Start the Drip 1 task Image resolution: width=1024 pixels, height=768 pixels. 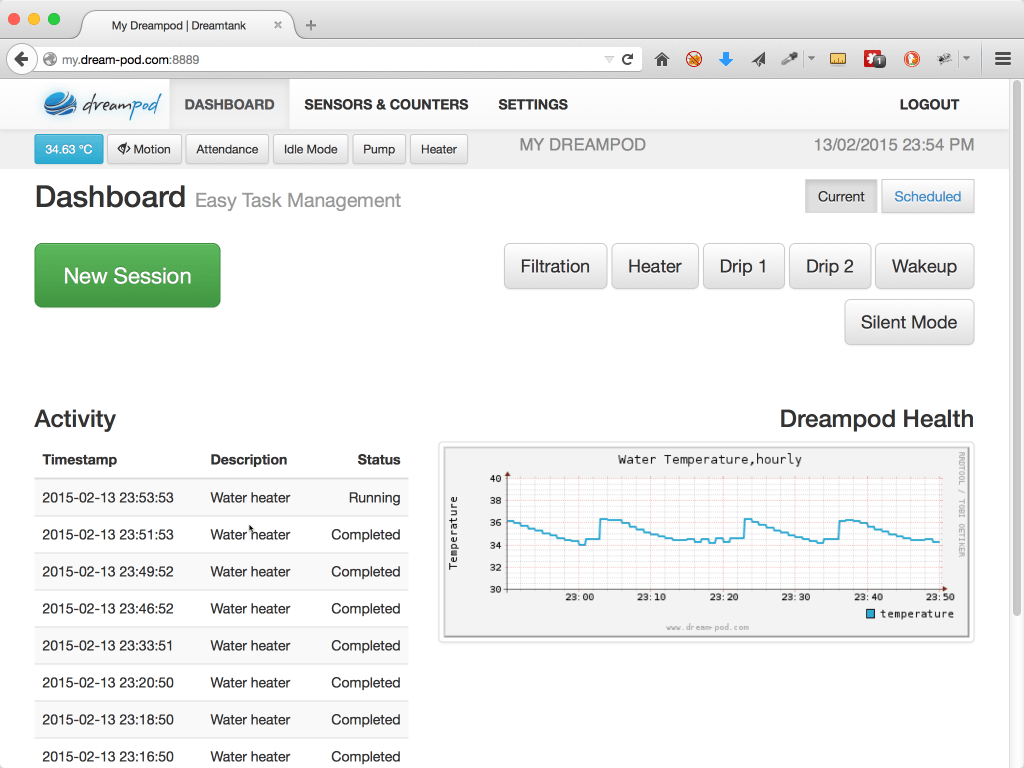[743, 266]
